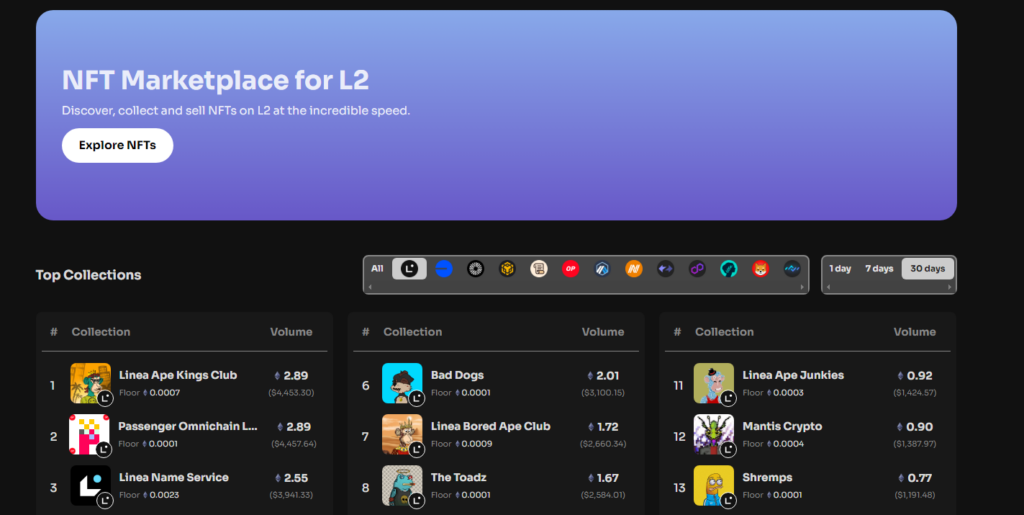
Task: Filter by the Shiba Inu chain icon
Action: click(x=760, y=268)
